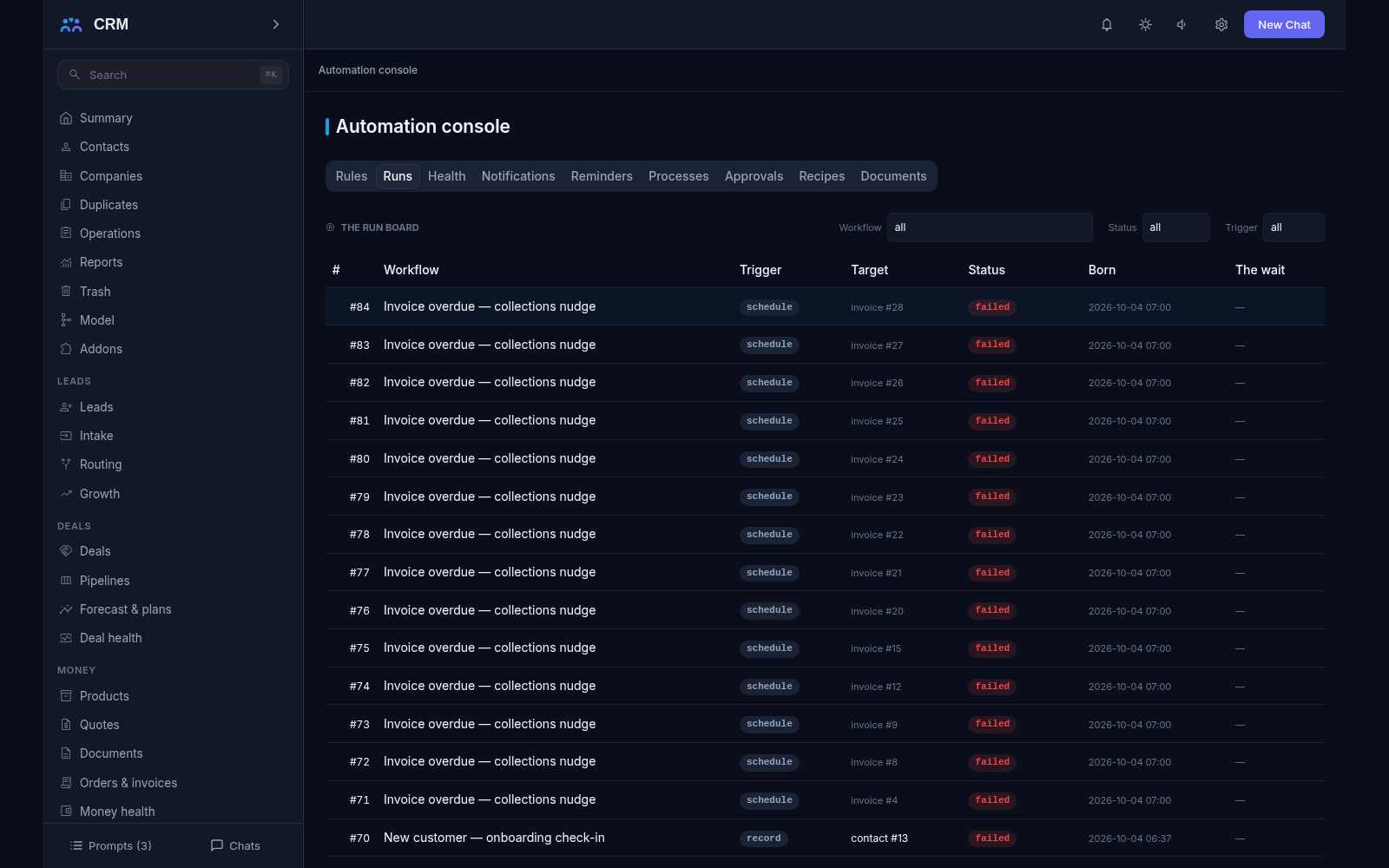Screen dimensions: 1389x868
Task: Select the Runs tab
Action: click(x=398, y=176)
